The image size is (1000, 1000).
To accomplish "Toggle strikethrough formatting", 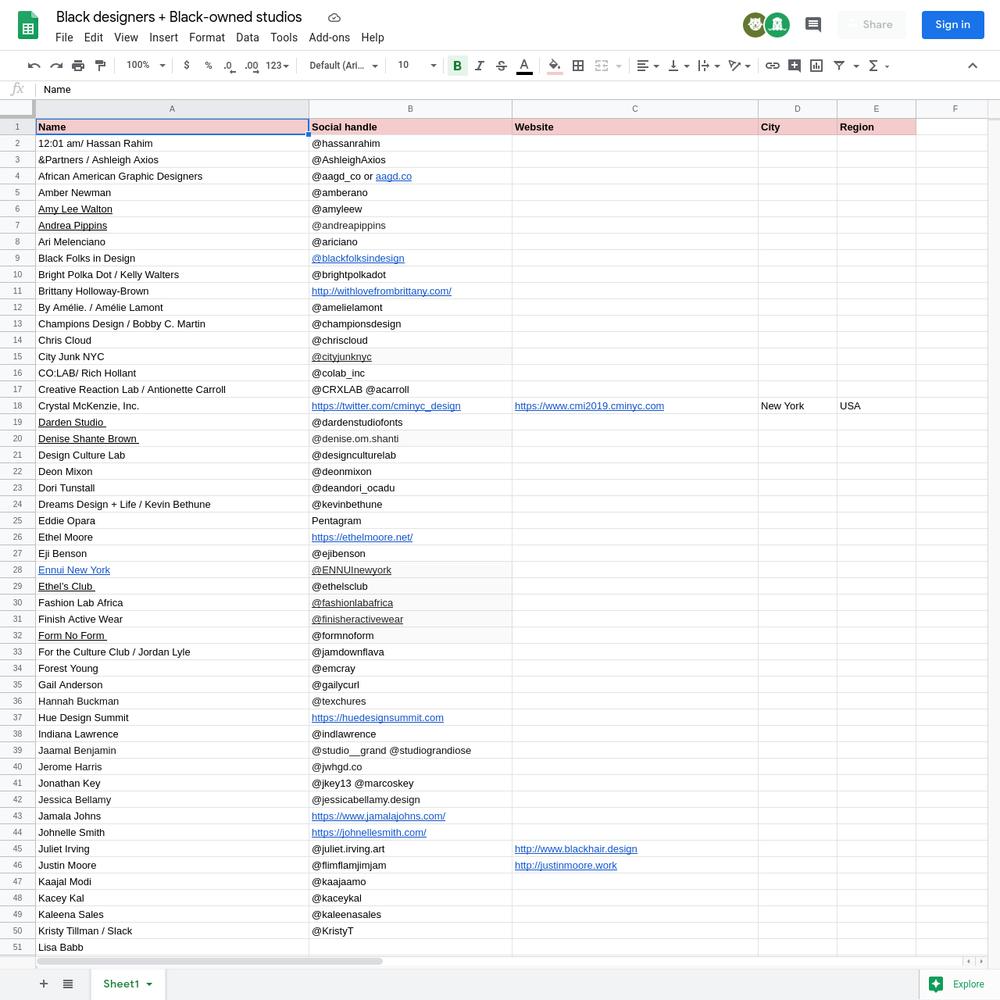I will coord(501,66).
